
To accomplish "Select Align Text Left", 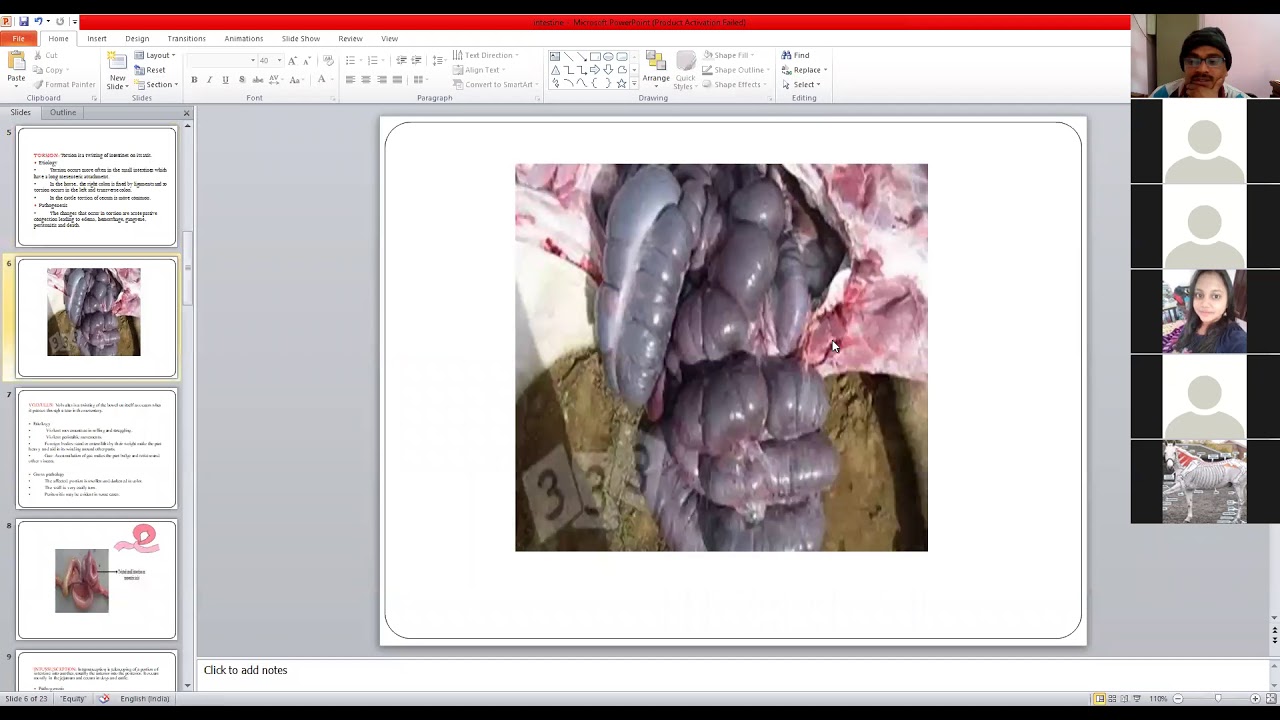I will pyautogui.click(x=350, y=80).
